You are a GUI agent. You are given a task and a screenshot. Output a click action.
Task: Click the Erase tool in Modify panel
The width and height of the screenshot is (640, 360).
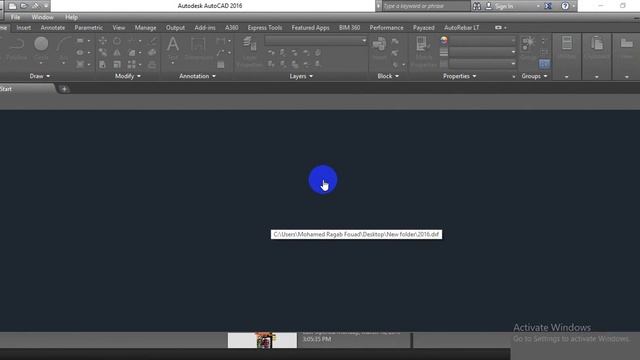(153, 41)
